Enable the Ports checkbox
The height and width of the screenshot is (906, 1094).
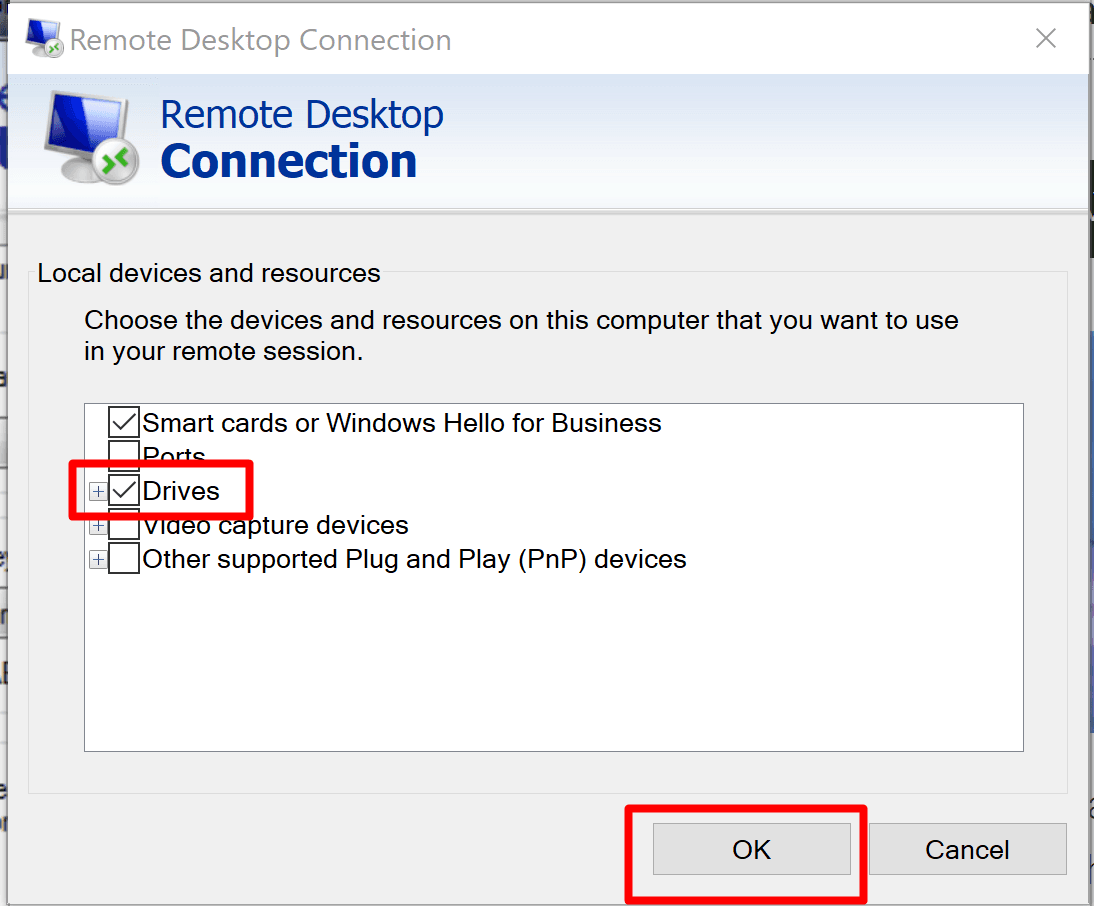[124, 456]
